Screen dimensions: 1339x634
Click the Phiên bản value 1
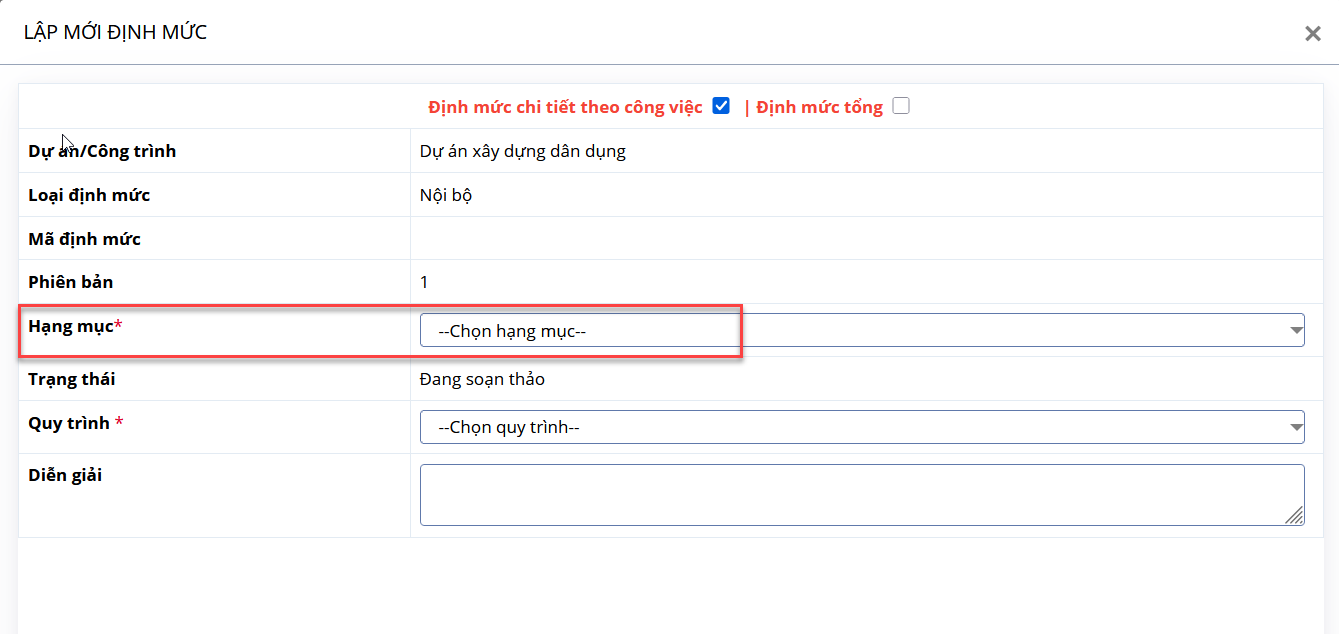click(424, 283)
